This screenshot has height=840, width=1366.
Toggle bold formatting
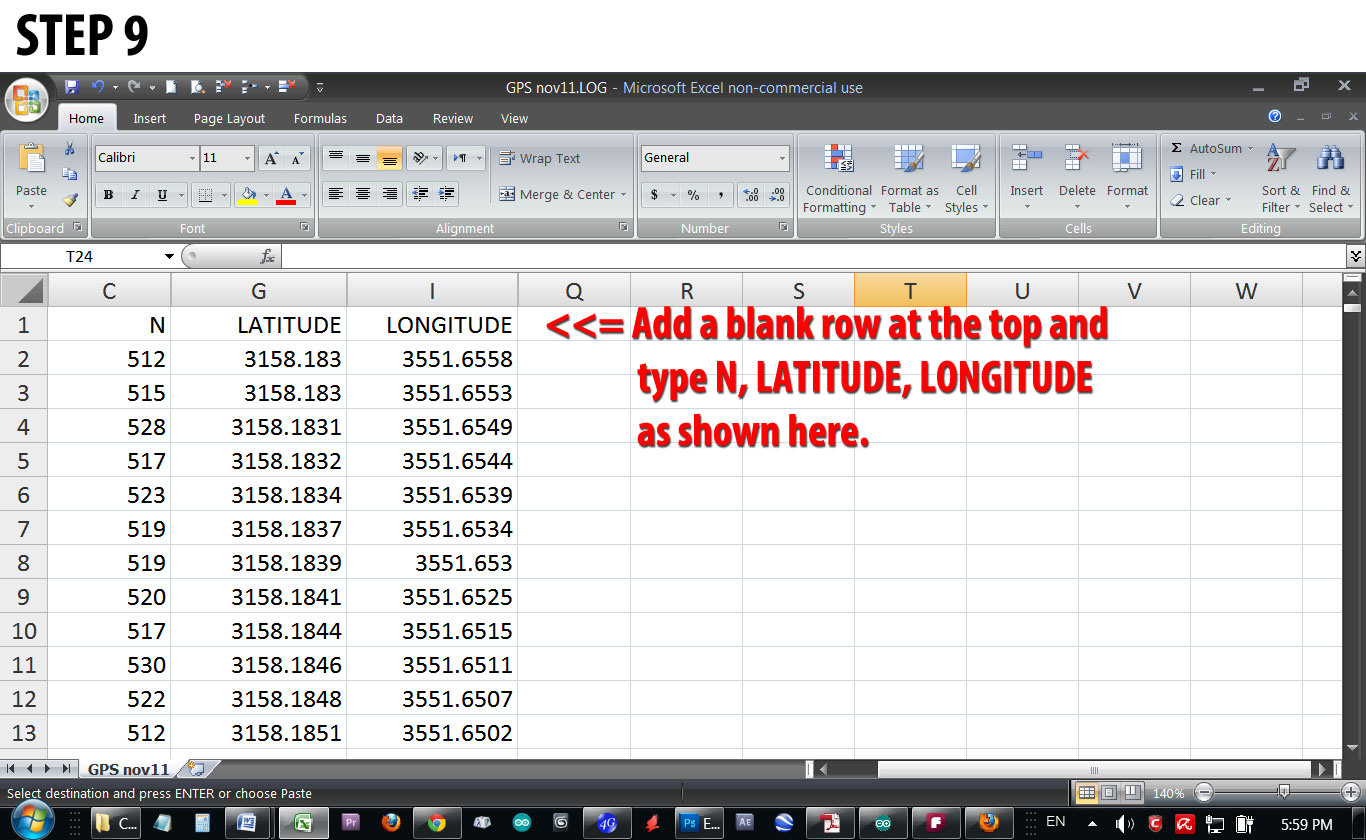click(107, 194)
